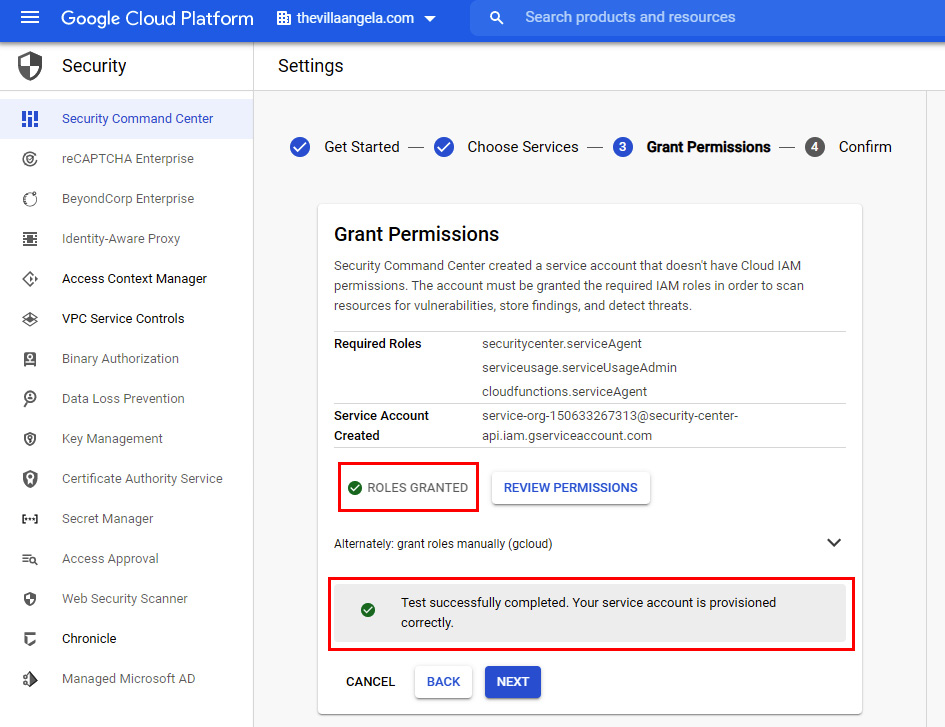Screen dimensions: 945x727
Task: Open the hamburger navigation menu
Action: click(x=30, y=17)
